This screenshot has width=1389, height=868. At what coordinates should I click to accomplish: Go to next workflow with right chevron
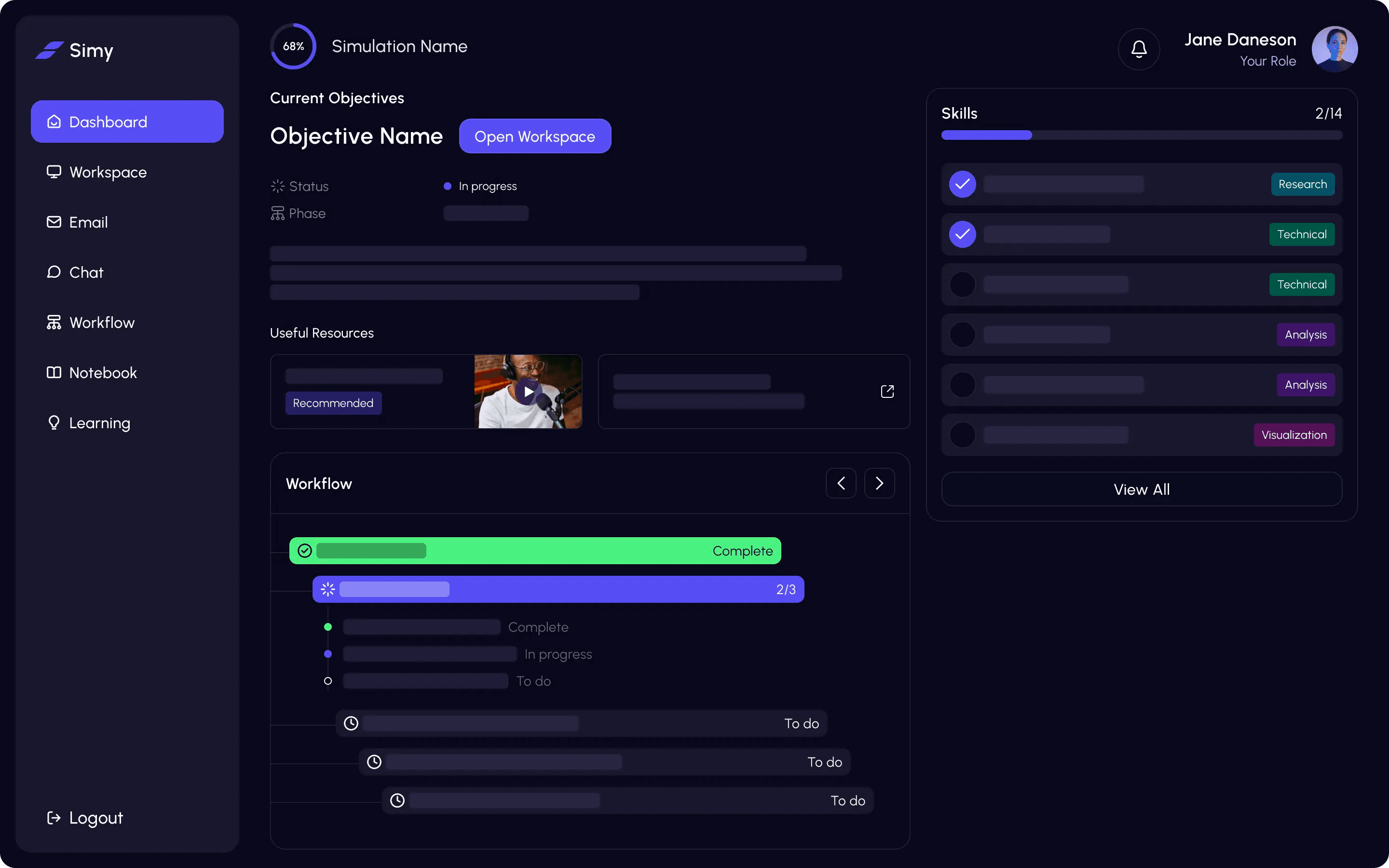pos(879,483)
